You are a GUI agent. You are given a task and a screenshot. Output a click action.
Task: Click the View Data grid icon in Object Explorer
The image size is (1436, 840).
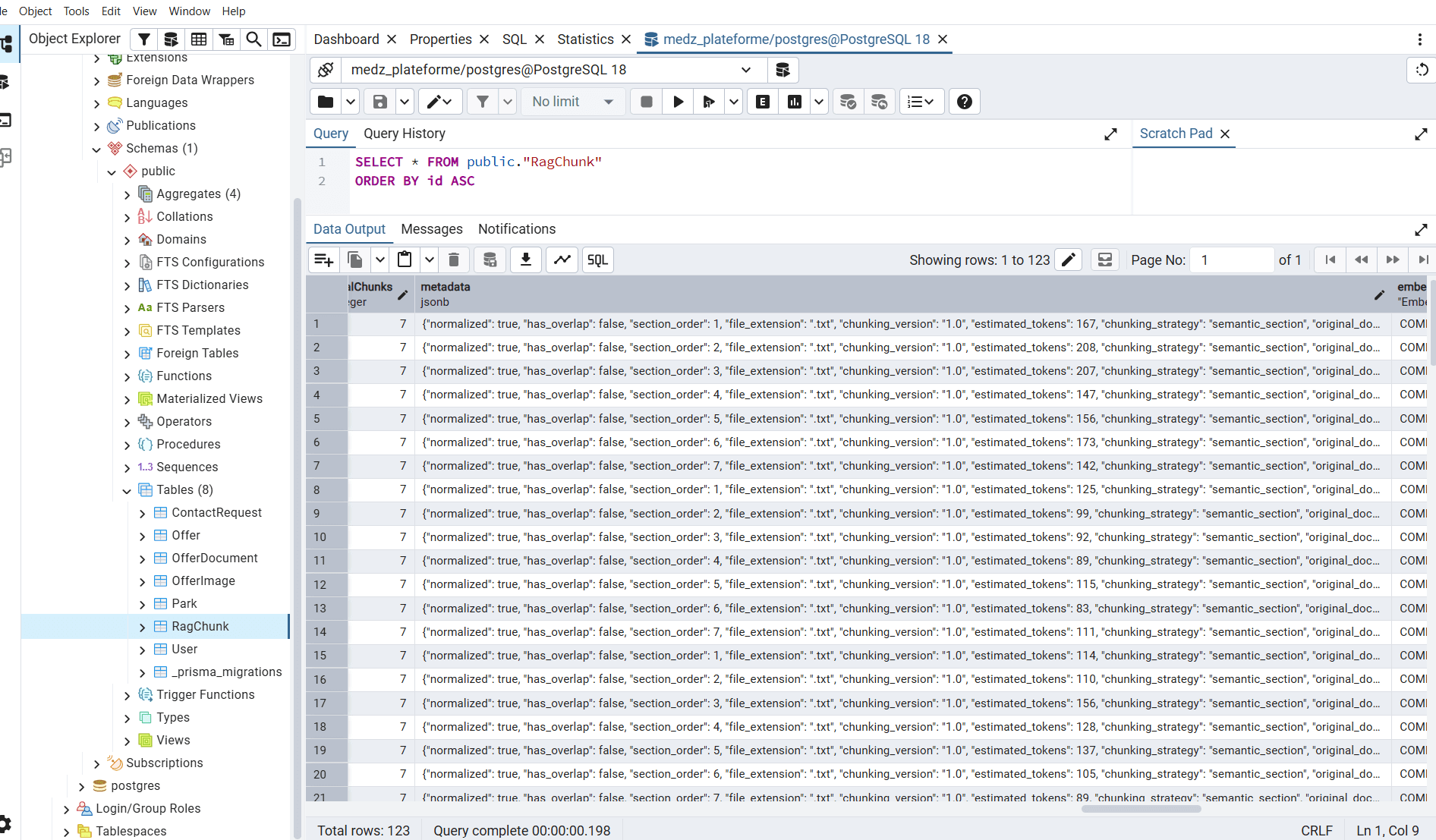(199, 39)
